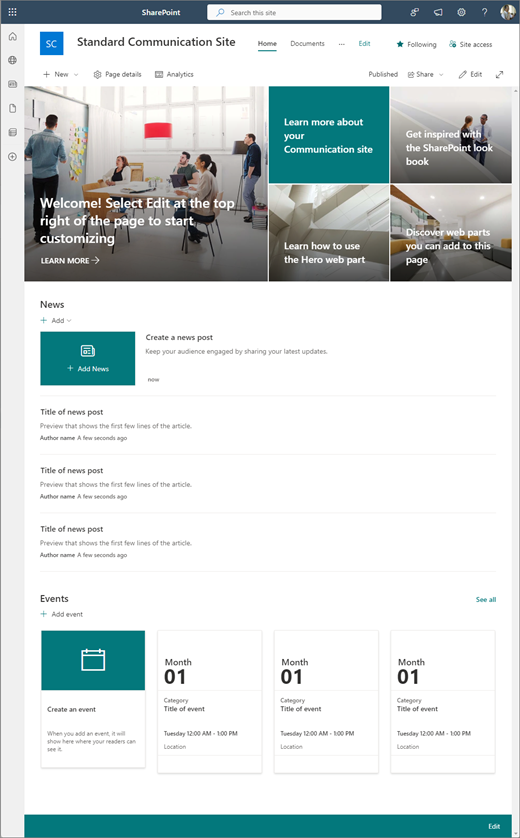Click the Edit pencil button in toolbar
This screenshot has height=838, width=520.
pyautogui.click(x=470, y=74)
